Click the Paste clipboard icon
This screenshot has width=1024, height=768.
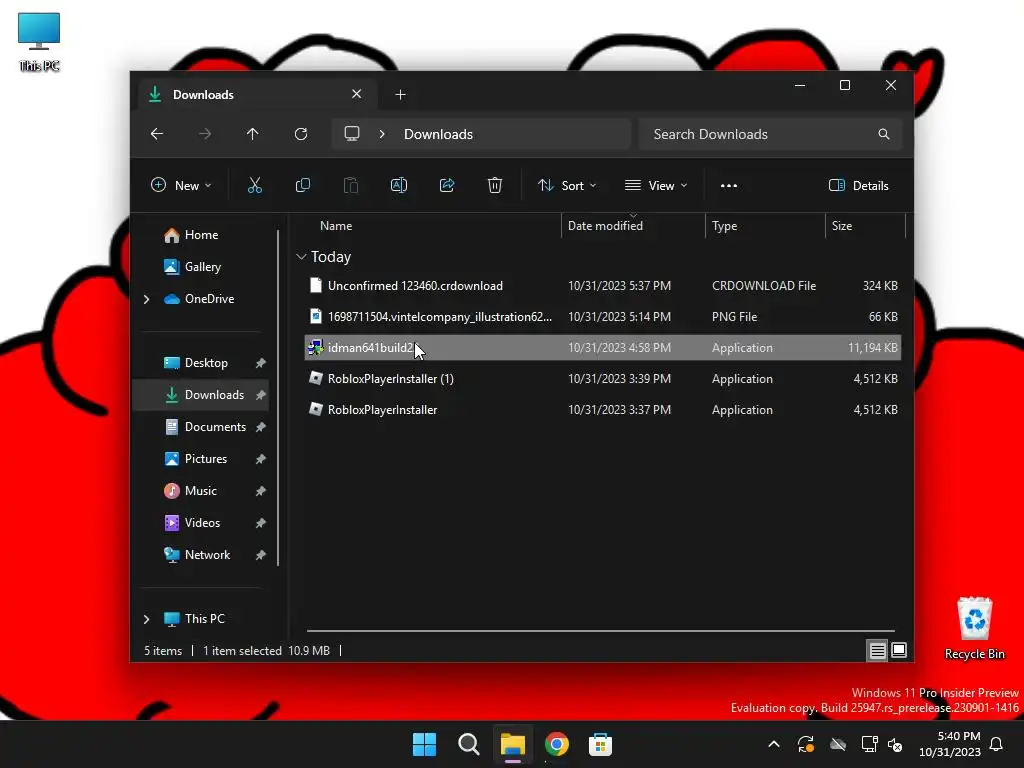[351, 185]
